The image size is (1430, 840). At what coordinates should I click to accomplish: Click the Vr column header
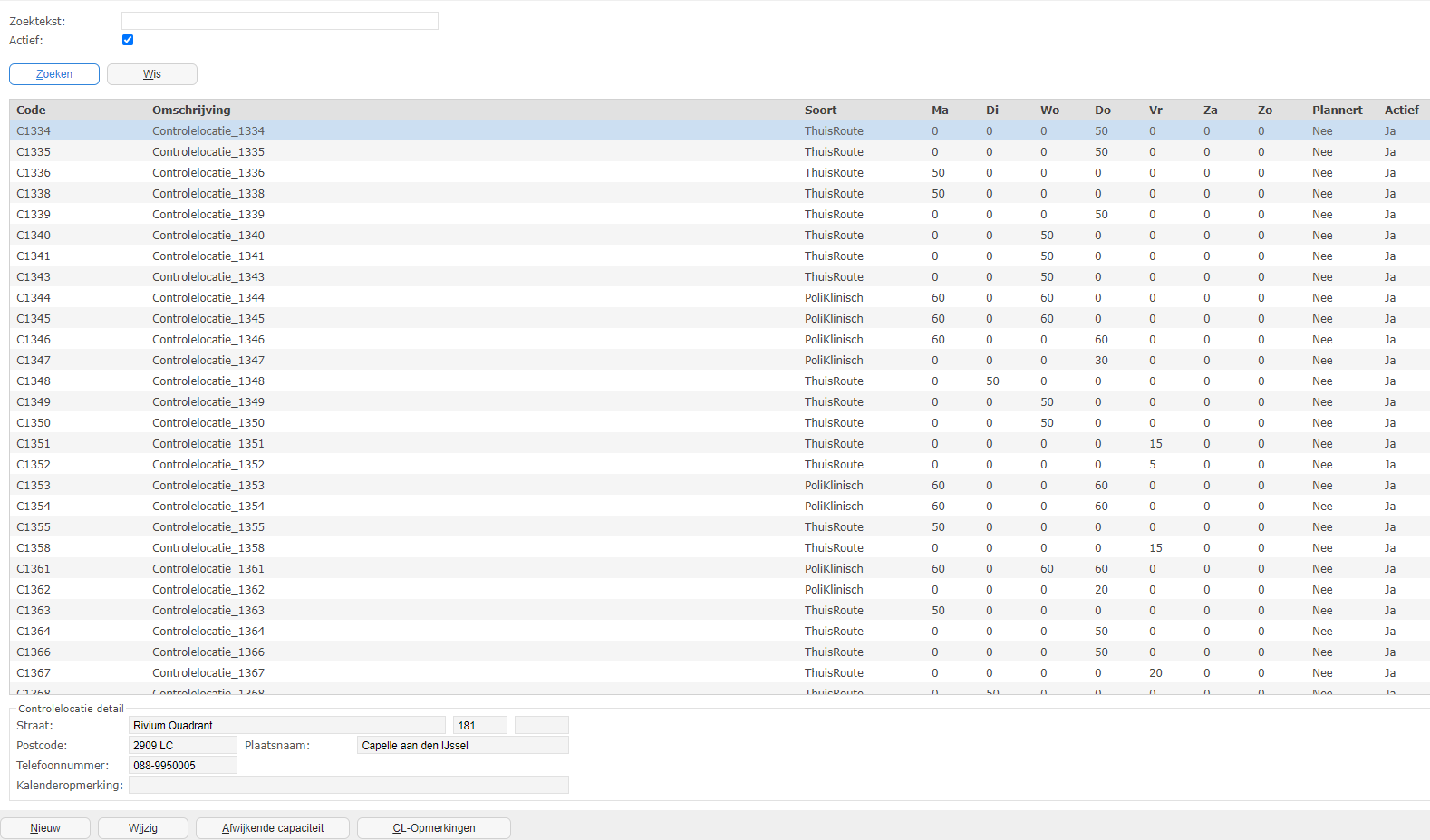coord(1155,110)
